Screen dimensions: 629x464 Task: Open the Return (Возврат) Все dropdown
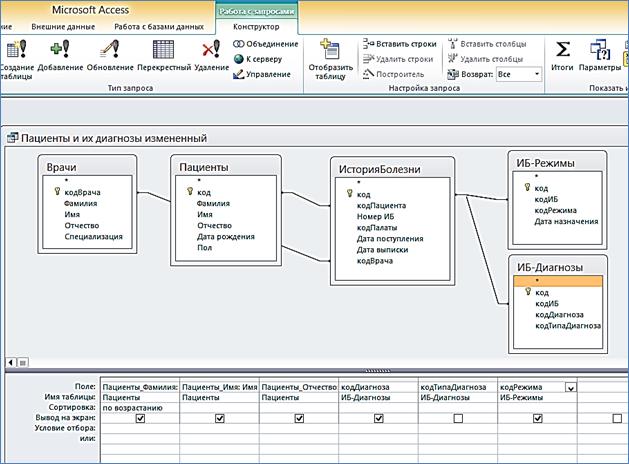pos(537,74)
